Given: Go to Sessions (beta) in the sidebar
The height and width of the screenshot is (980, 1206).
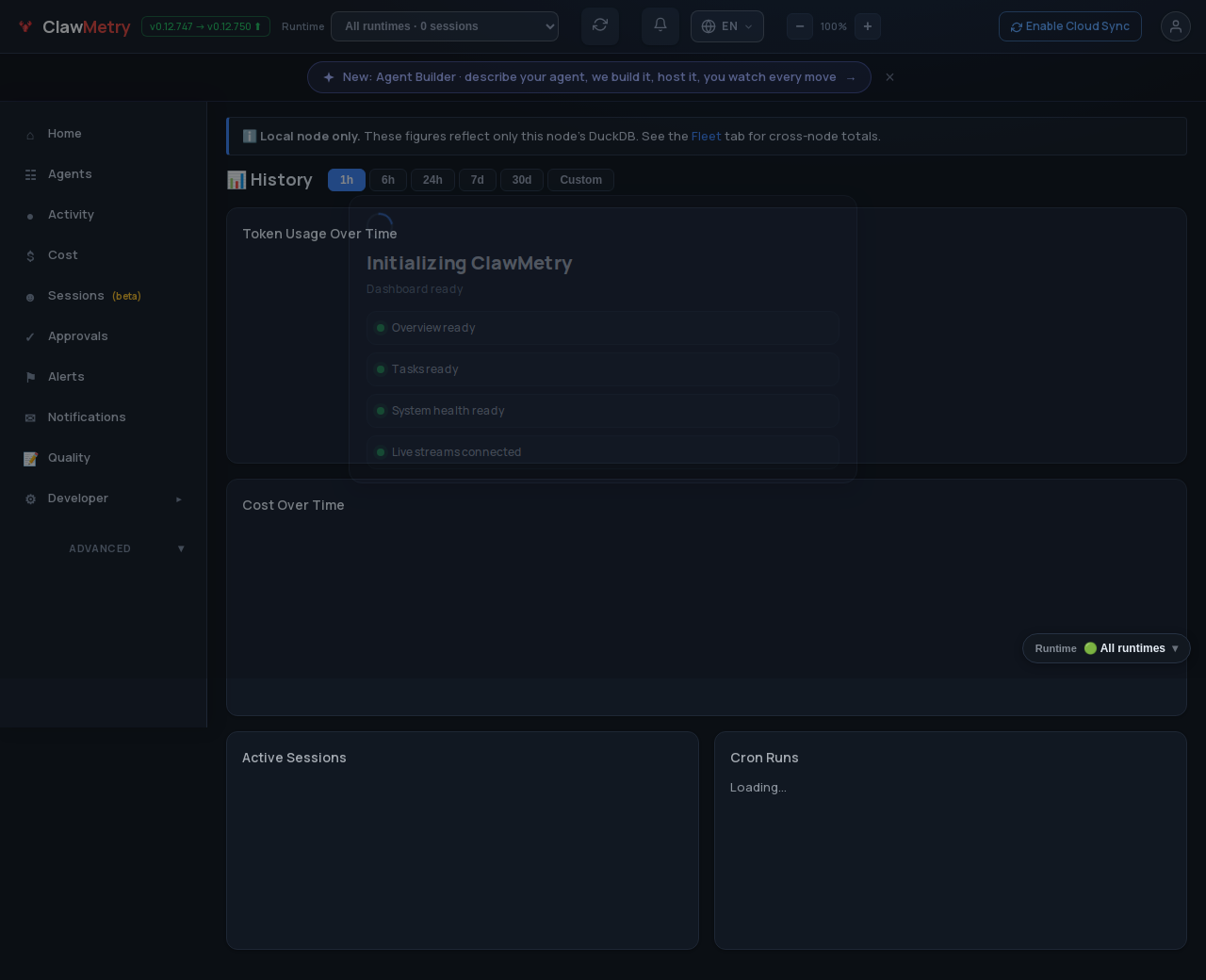Looking at the screenshot, I should [104, 296].
